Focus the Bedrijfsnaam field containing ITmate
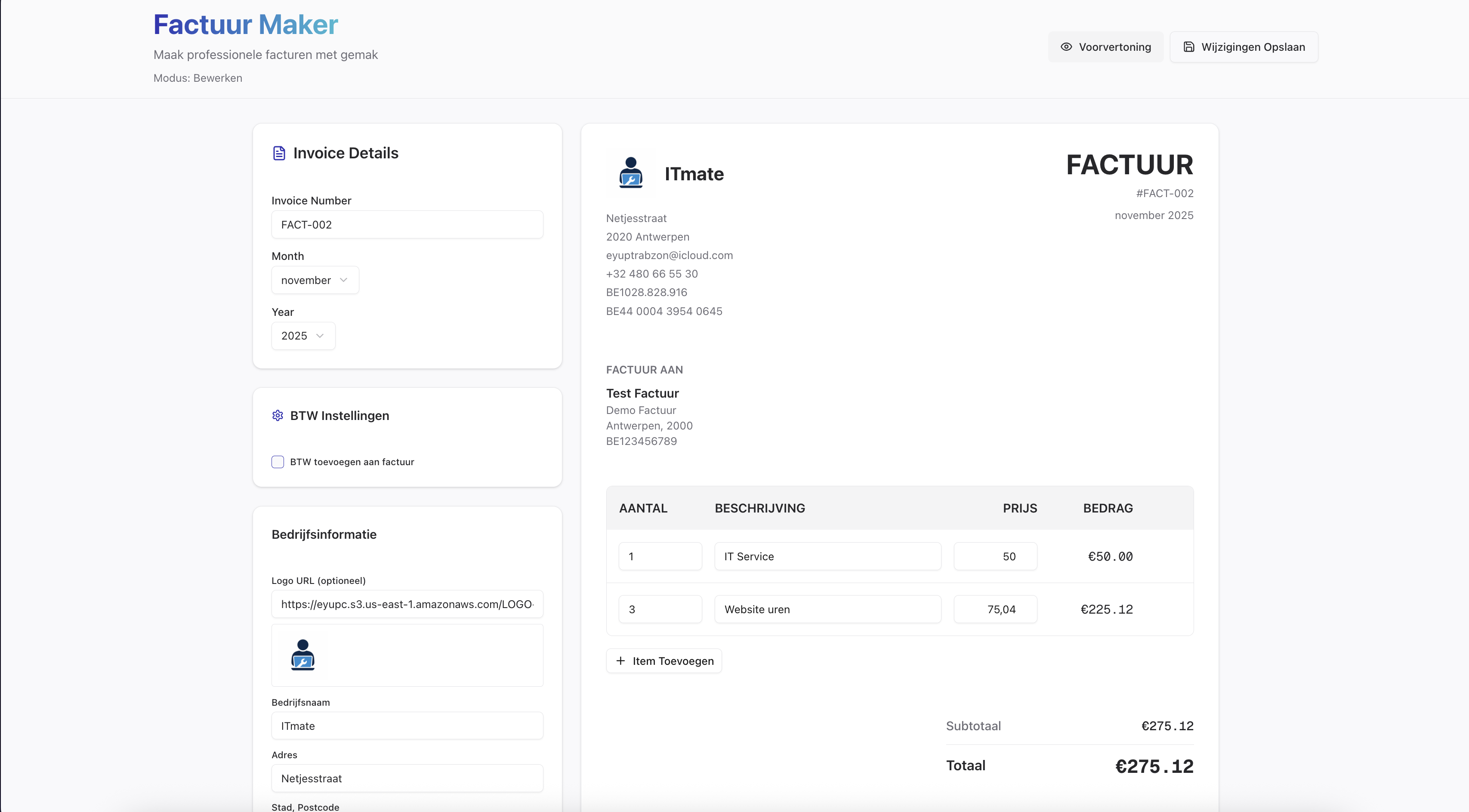Image resolution: width=1469 pixels, height=812 pixels. tap(407, 726)
